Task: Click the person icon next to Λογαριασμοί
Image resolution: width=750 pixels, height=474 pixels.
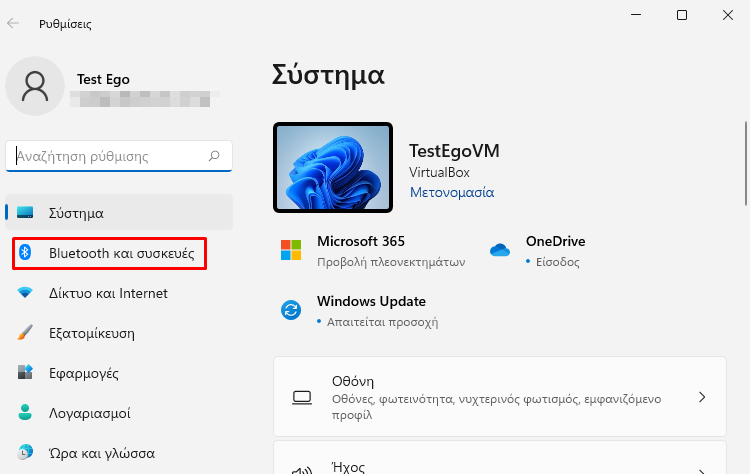Action: click(x=25, y=412)
